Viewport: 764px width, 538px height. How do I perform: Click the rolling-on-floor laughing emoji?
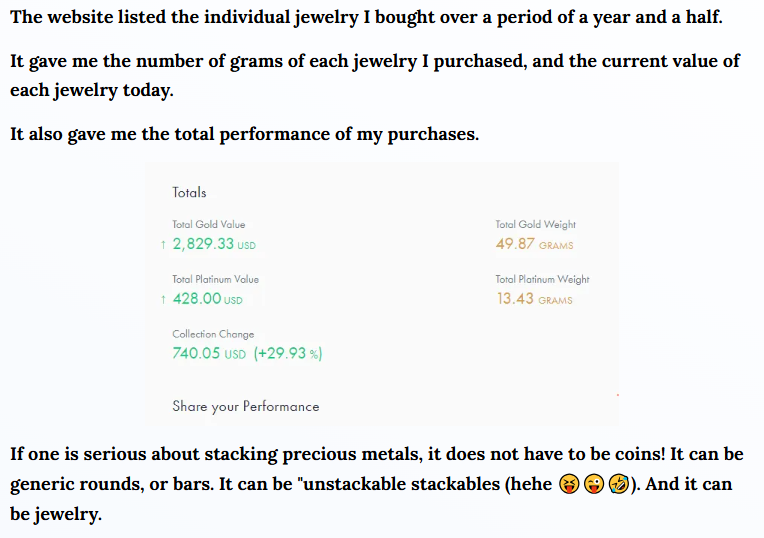tap(619, 484)
